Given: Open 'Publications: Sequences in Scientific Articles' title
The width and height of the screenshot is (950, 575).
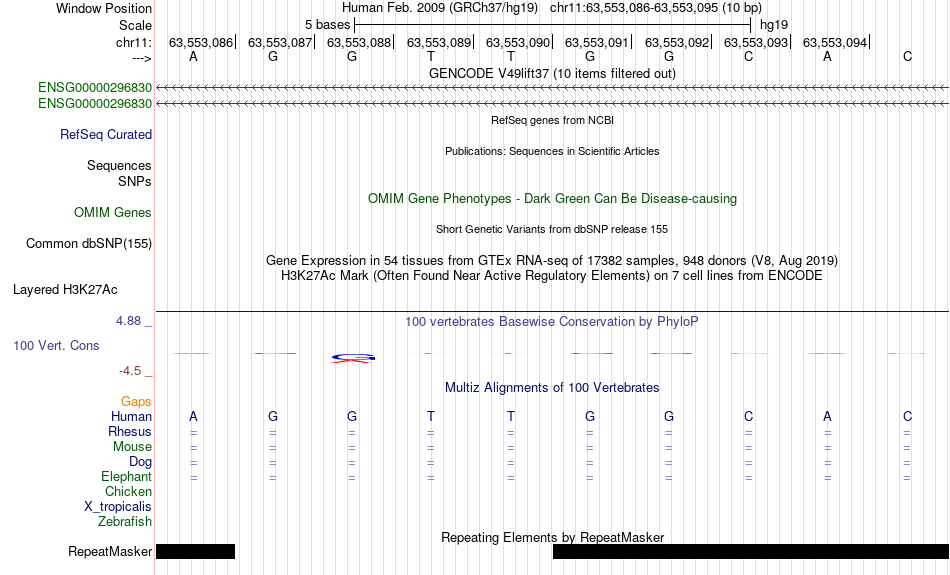Looking at the screenshot, I should coord(552,151).
